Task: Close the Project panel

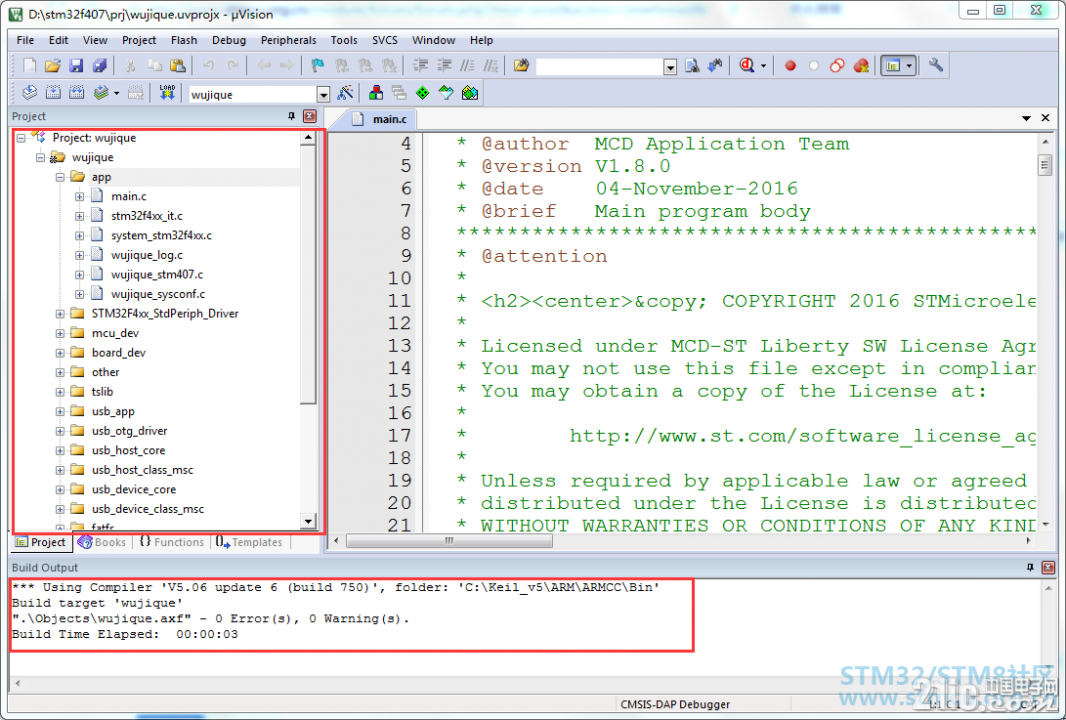Action: pyautogui.click(x=309, y=116)
